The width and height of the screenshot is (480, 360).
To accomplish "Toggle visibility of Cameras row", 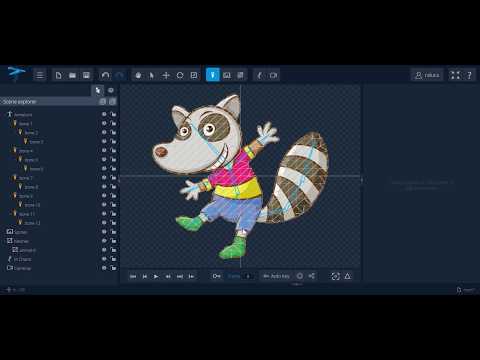I will 104,268.
